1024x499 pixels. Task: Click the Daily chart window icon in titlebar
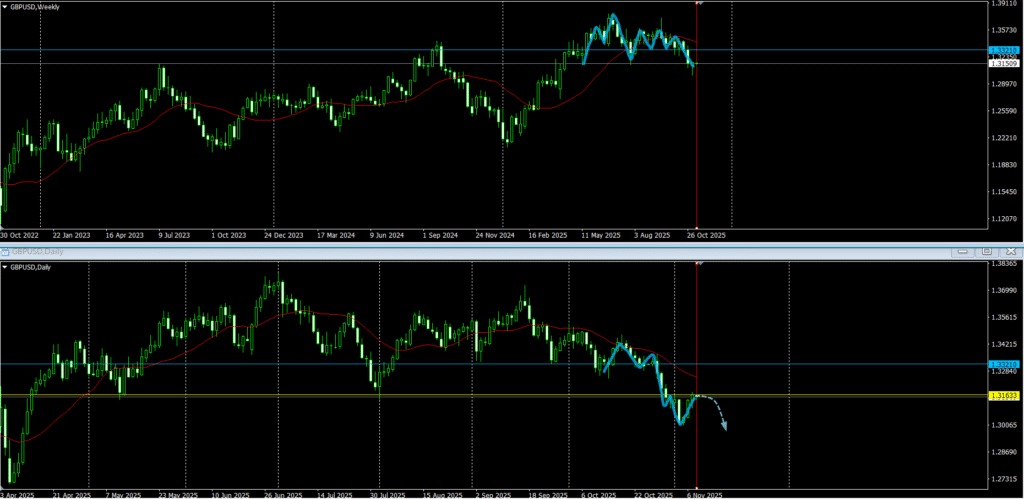click(5, 253)
